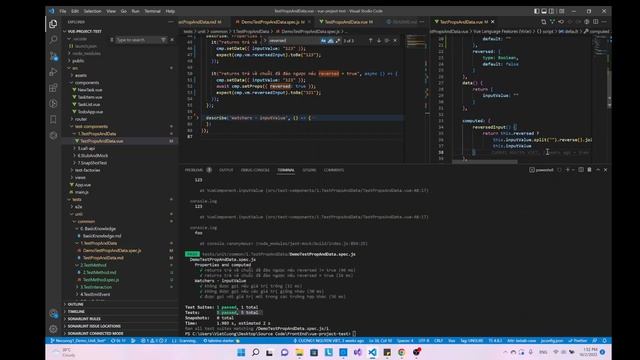Toggle Find in Selection option

[387, 40]
